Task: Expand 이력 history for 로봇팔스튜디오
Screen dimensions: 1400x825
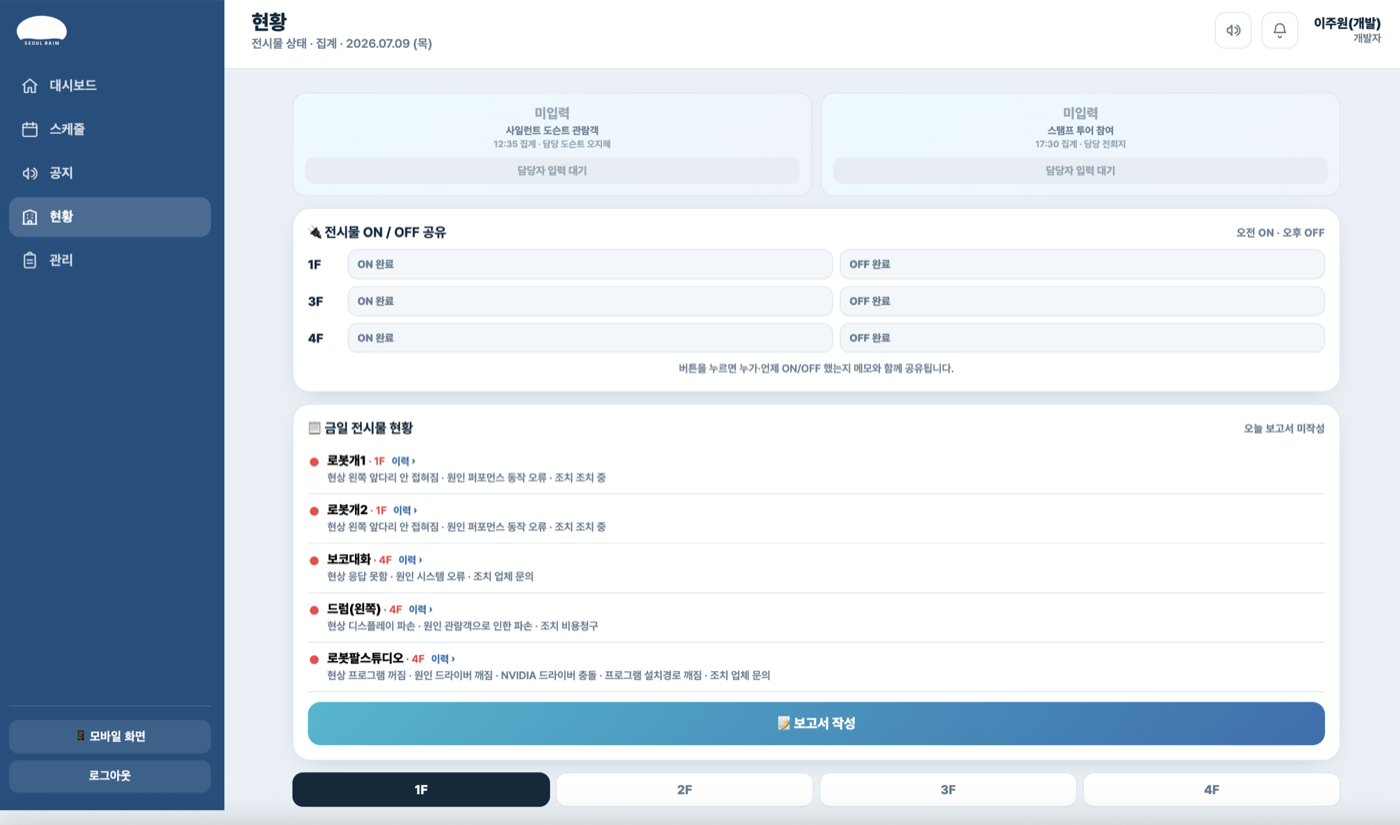Action: (x=443, y=659)
